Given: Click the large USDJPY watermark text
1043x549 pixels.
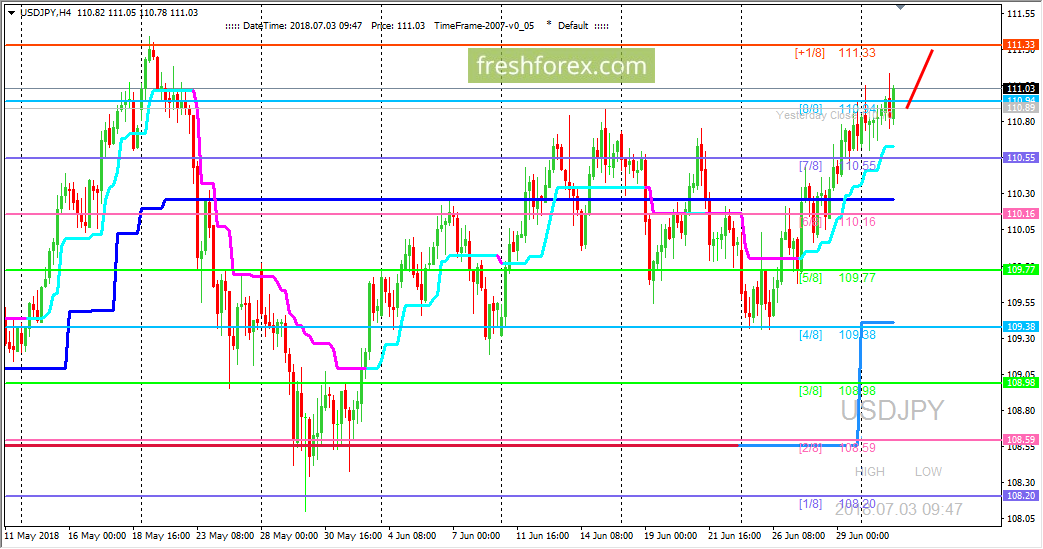Looking at the screenshot, I should pyautogui.click(x=891, y=410).
